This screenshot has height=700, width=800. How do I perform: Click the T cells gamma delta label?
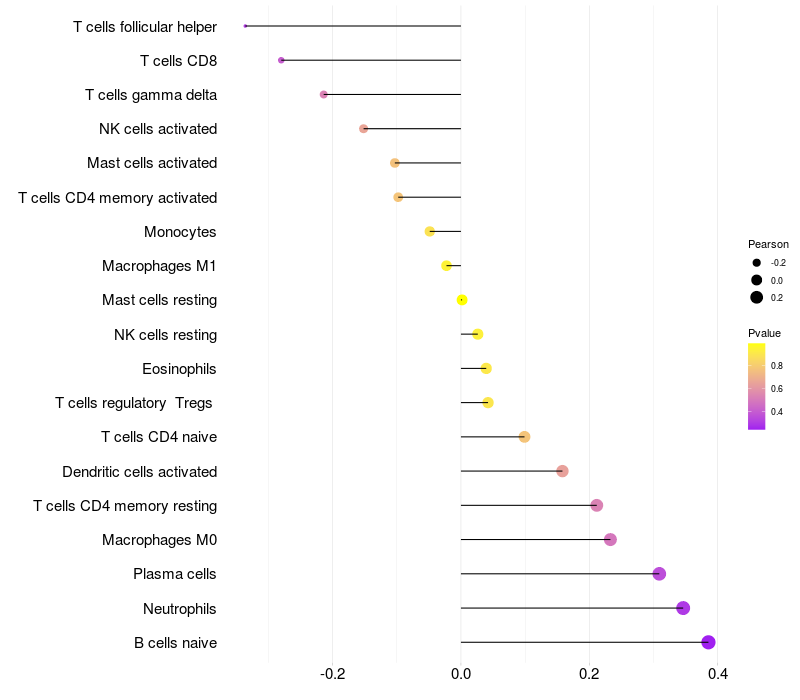(x=151, y=95)
